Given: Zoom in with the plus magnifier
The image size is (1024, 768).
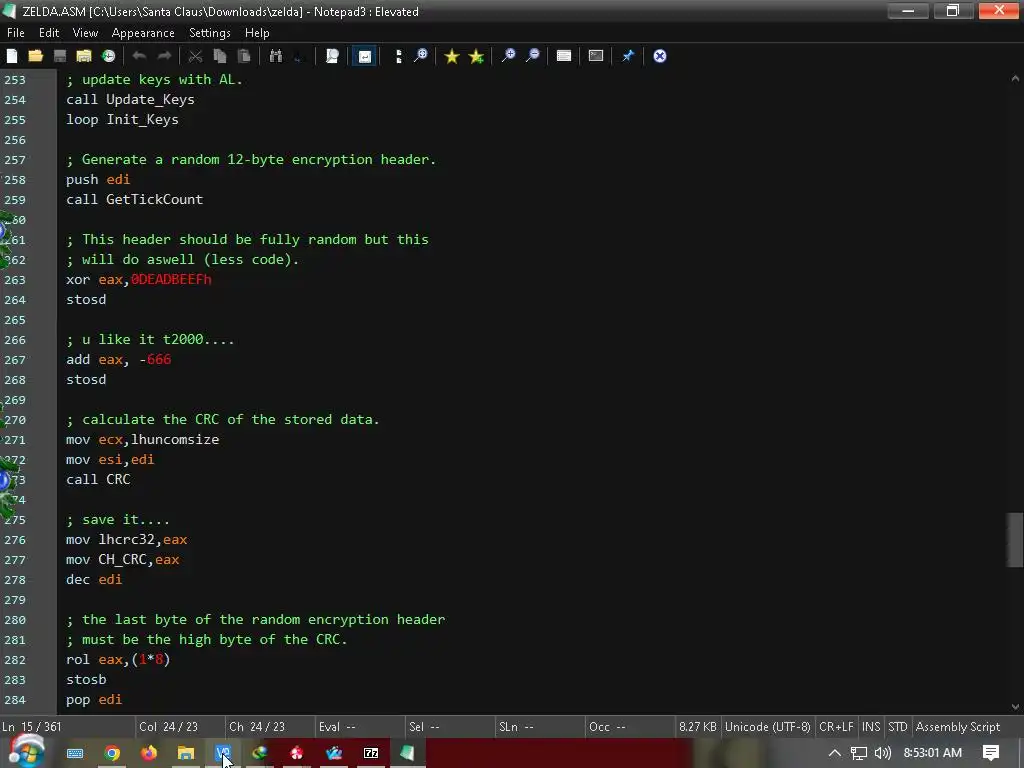Looking at the screenshot, I should tap(508, 56).
